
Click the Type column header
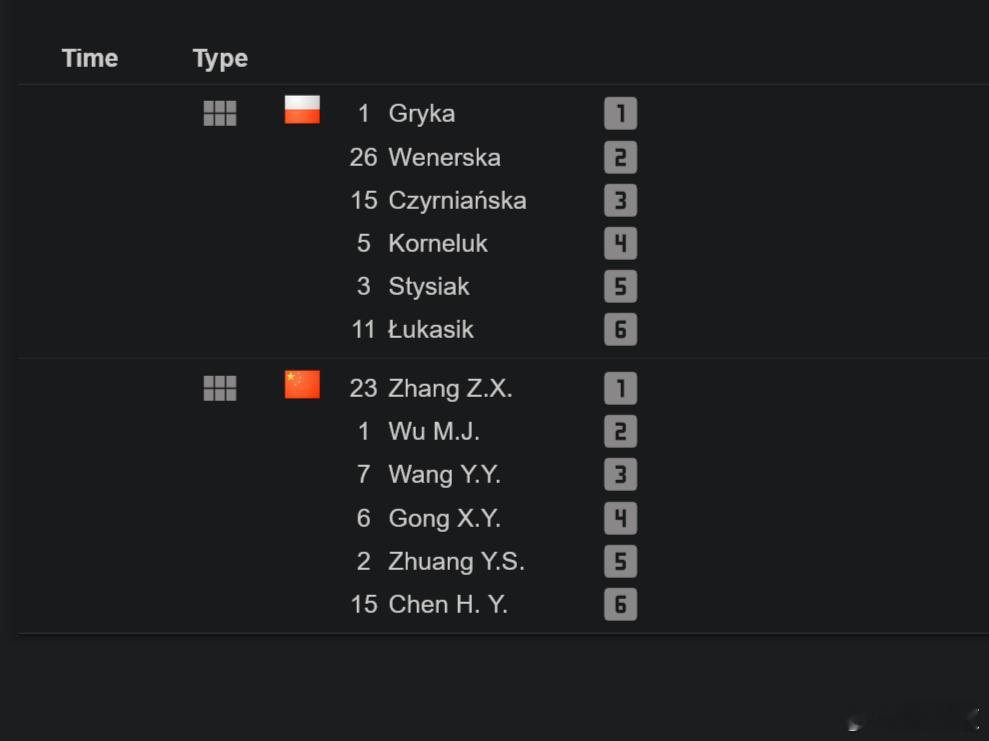[x=220, y=59]
